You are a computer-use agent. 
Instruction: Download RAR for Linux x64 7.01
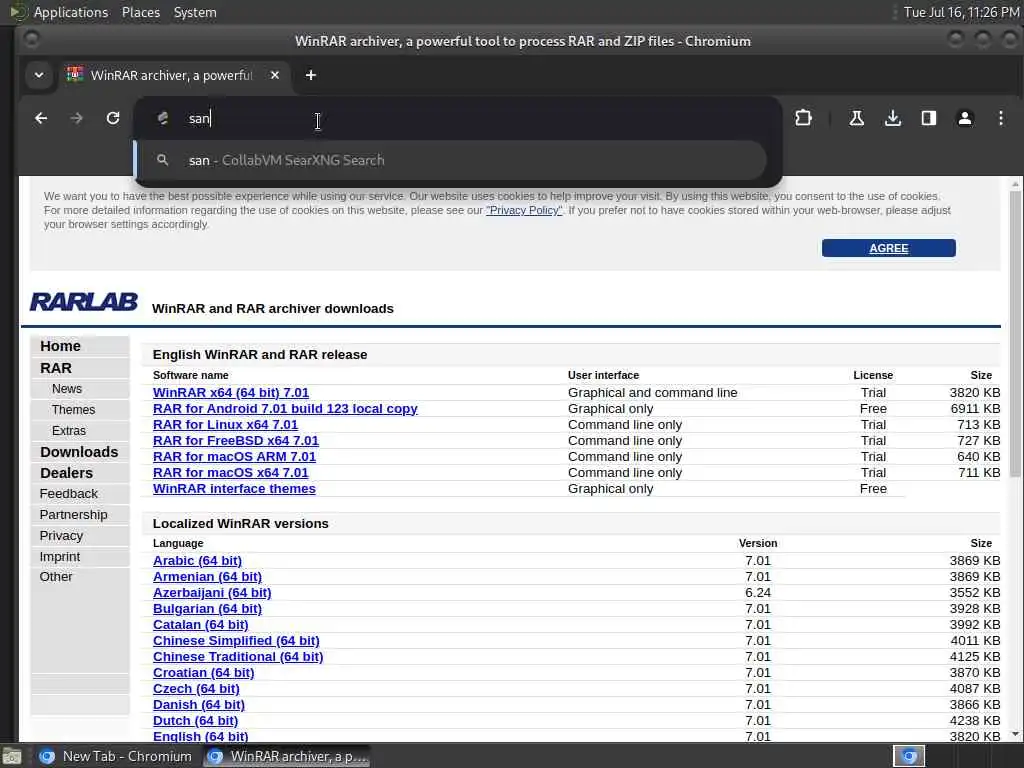coord(225,424)
